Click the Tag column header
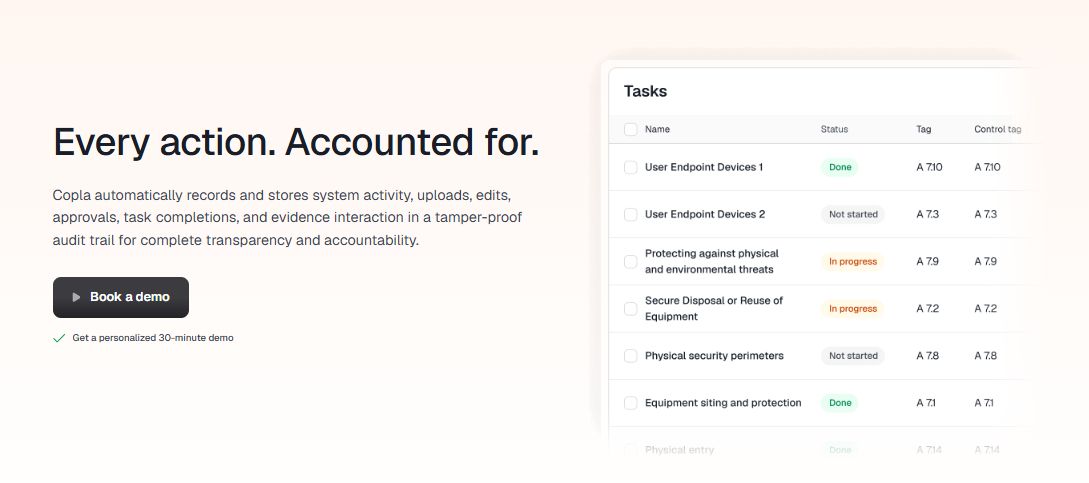The width and height of the screenshot is (1089, 483). pyautogui.click(x=923, y=129)
